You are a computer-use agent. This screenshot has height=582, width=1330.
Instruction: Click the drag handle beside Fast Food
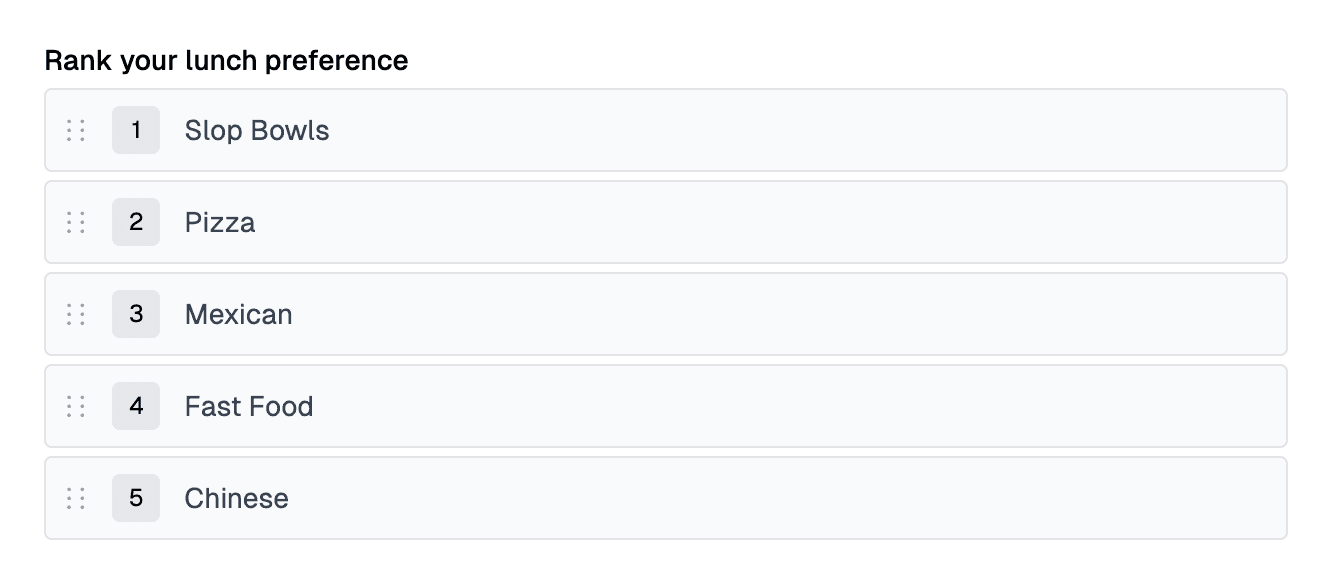coord(75,406)
